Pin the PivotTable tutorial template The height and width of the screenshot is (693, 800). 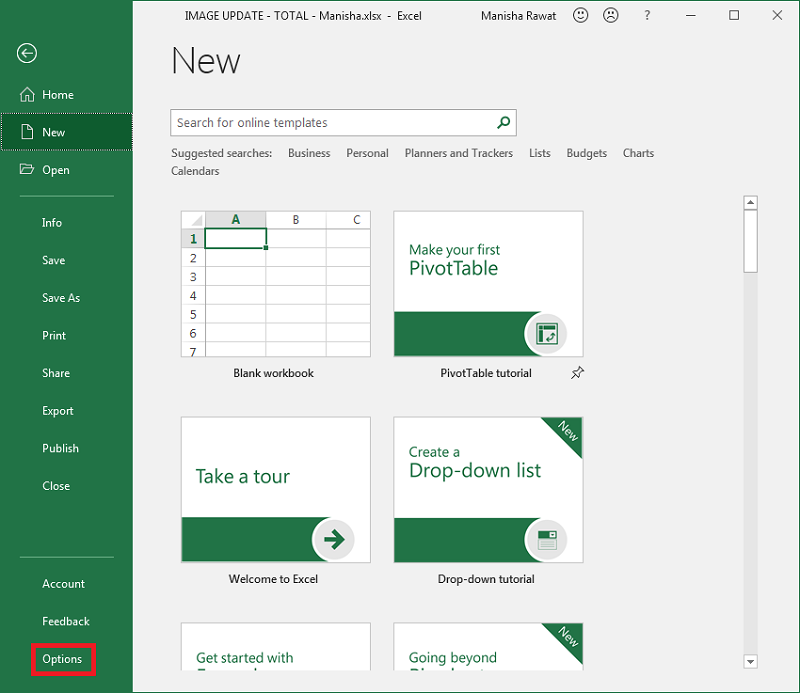tap(577, 373)
